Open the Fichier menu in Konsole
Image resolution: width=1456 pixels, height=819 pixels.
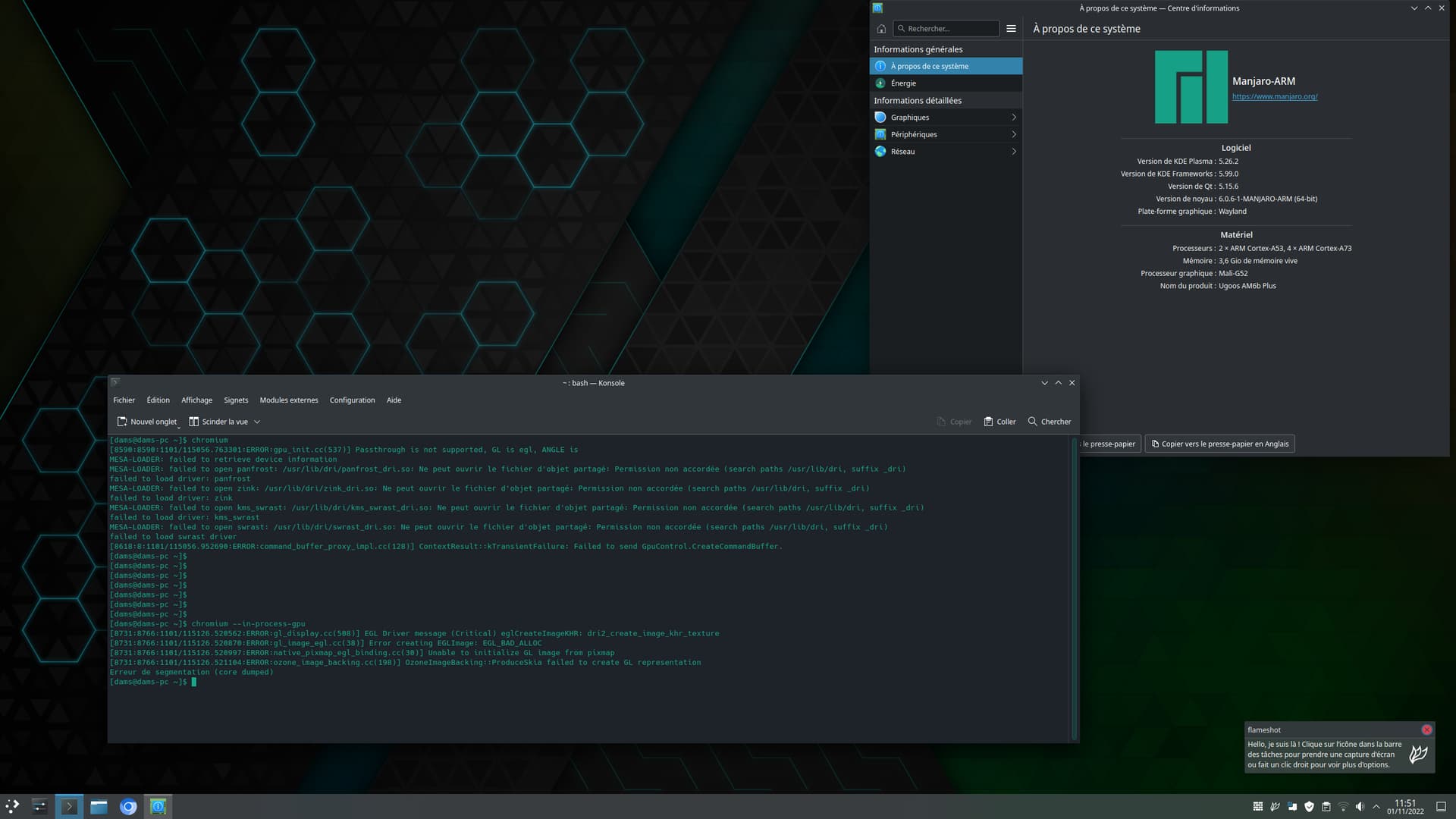[124, 400]
